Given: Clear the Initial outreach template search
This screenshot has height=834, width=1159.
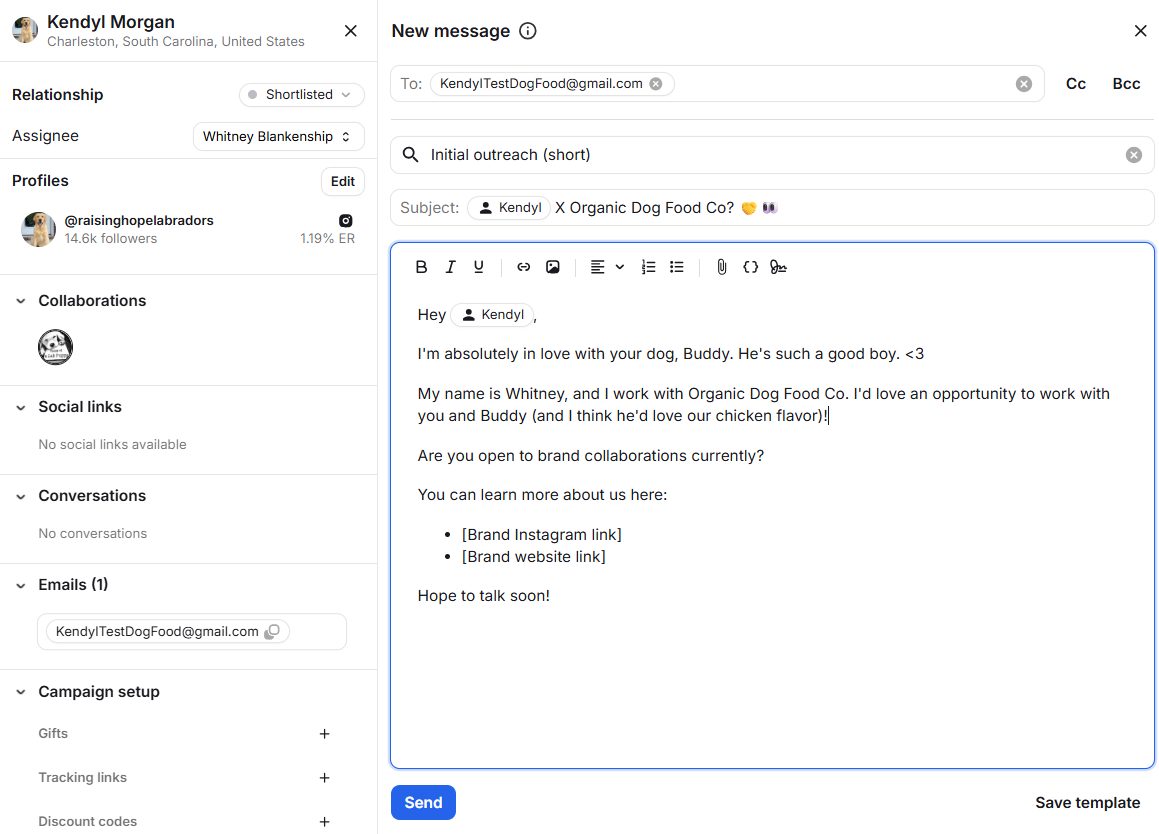Looking at the screenshot, I should 1134,155.
